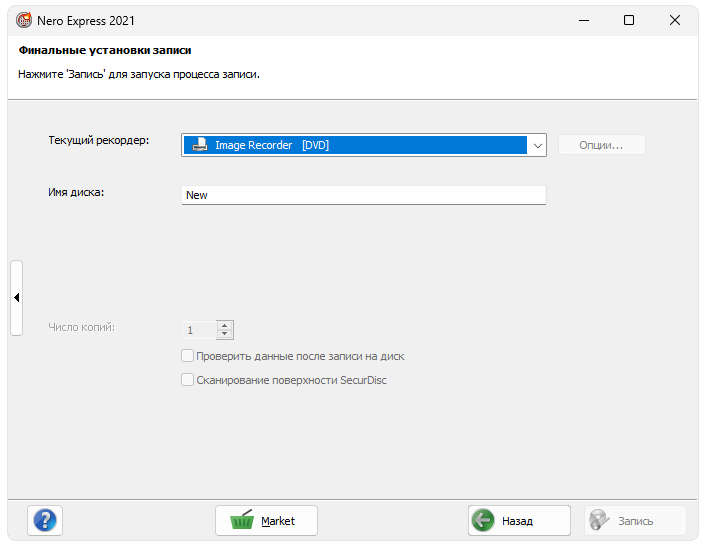The width and height of the screenshot is (704, 547).
Task: Click the 'Финальные установки записи' heading
Action: pos(105,50)
